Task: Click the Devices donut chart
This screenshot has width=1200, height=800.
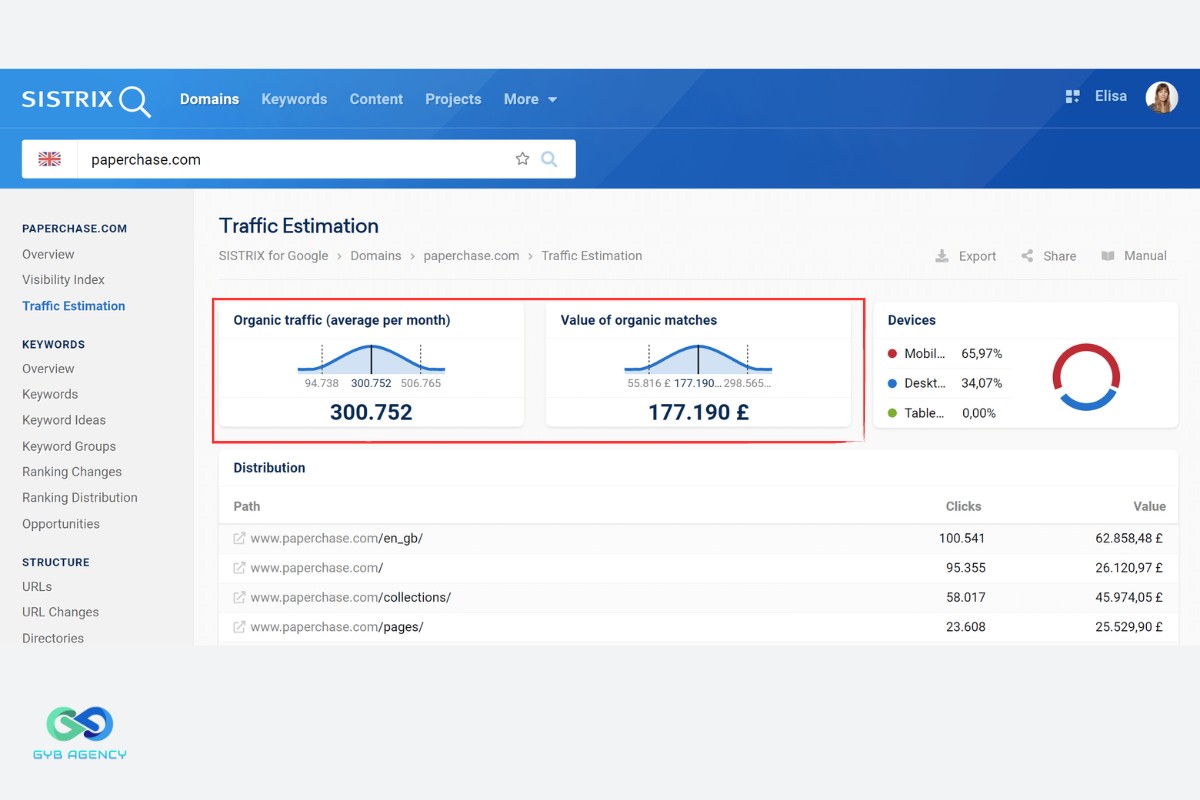Action: pos(1086,377)
